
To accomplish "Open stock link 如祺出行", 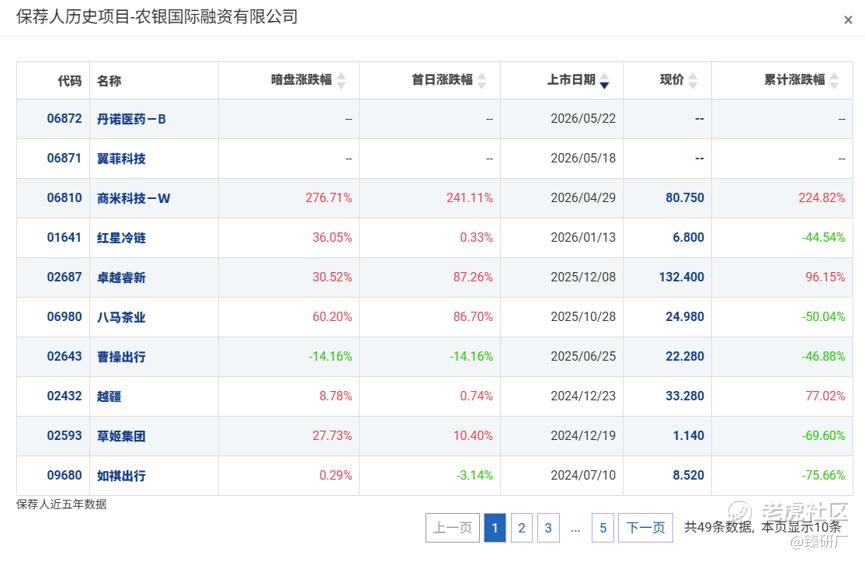I will pos(121,476).
